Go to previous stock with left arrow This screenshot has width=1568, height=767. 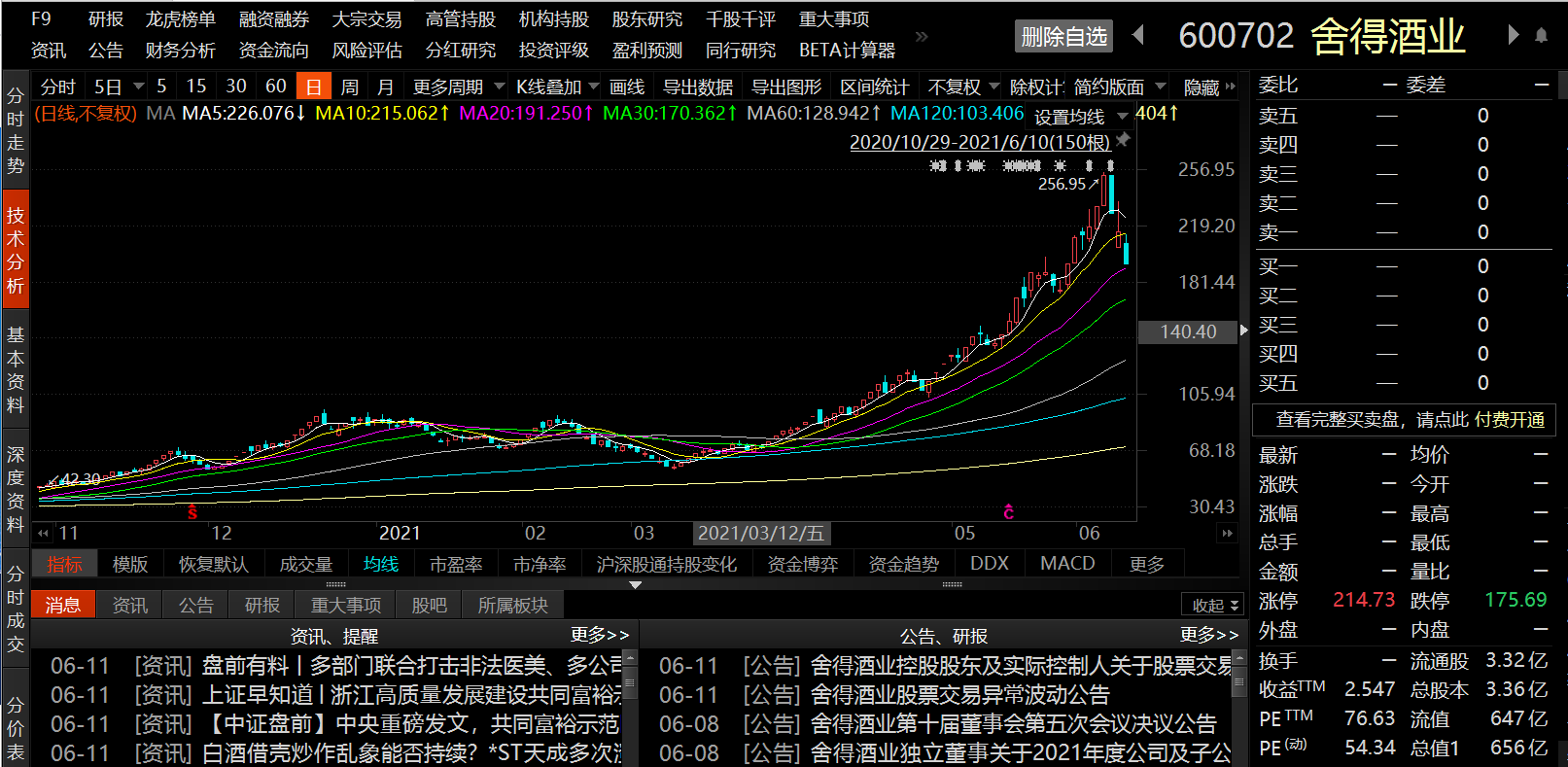pos(1138,36)
